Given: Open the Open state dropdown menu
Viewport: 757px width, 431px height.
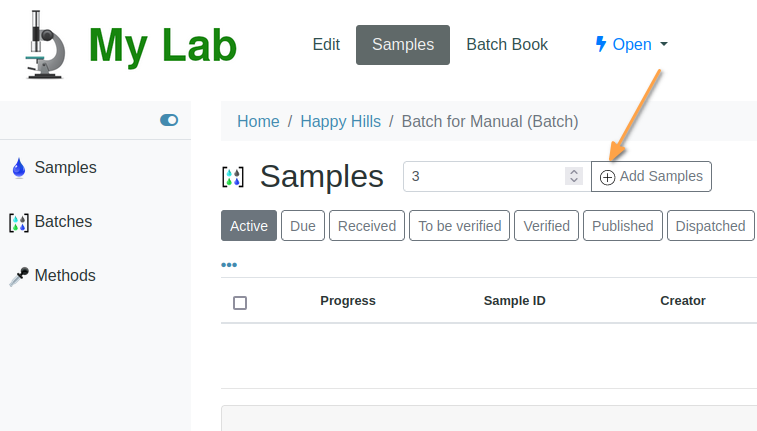Looking at the screenshot, I should tap(632, 44).
